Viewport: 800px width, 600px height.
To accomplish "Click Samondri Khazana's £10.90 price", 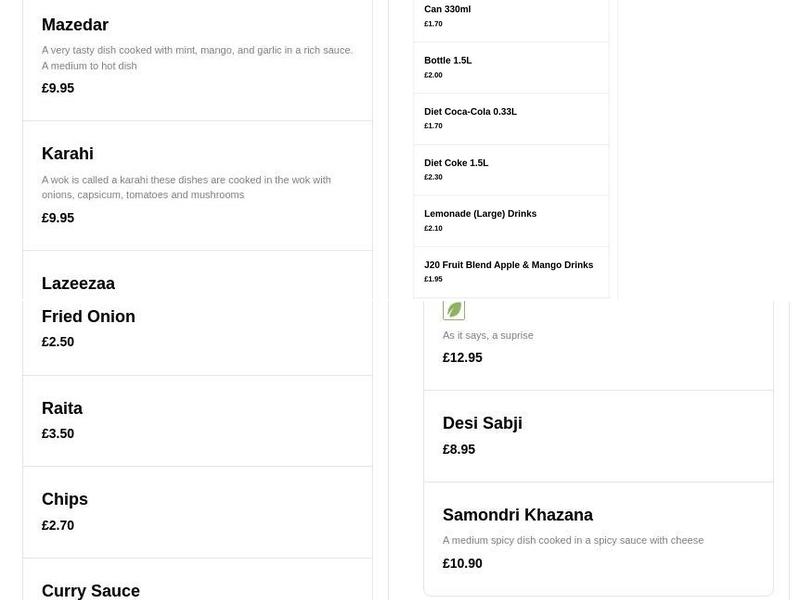I will pyautogui.click(x=462, y=564).
